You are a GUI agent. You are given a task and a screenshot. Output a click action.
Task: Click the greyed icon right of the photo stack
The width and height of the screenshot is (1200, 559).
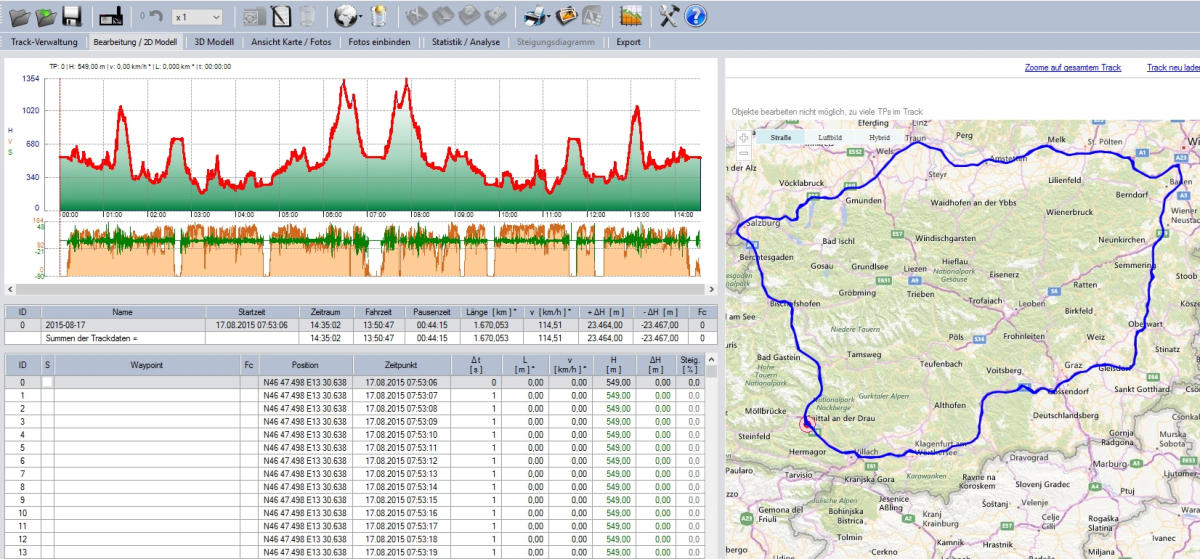tap(592, 16)
